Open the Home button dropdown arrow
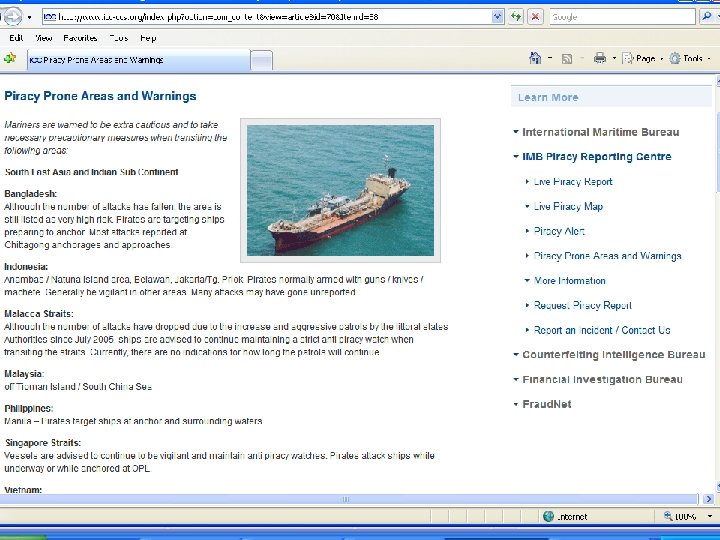This screenshot has width=720, height=540. [x=550, y=59]
